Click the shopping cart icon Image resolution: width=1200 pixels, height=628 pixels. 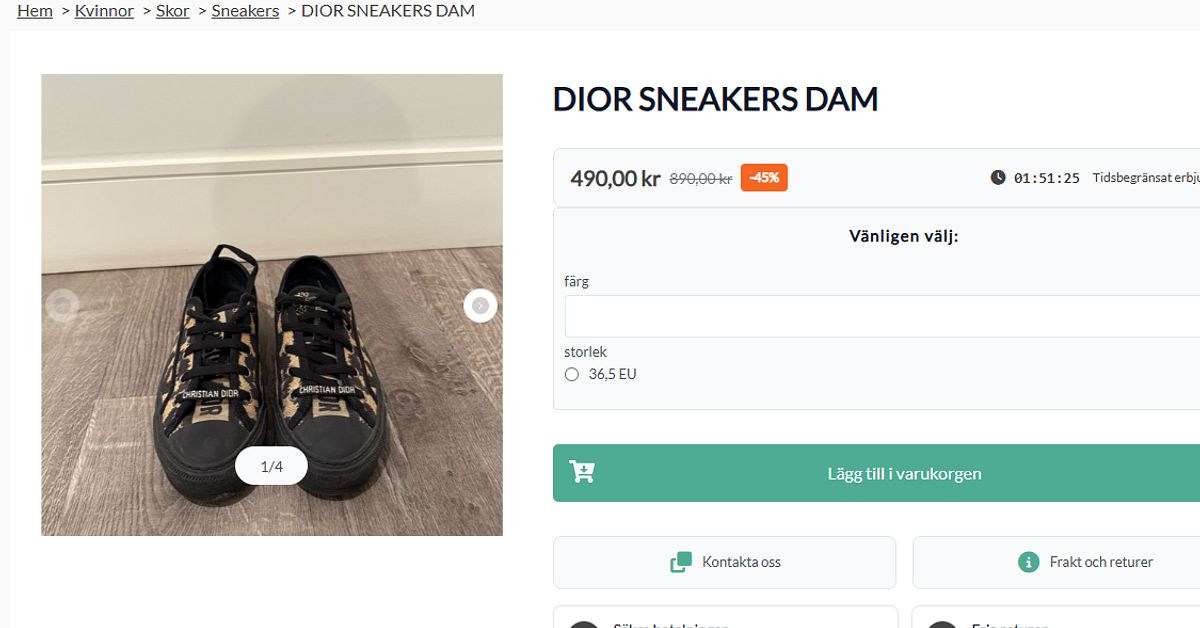pyautogui.click(x=582, y=472)
